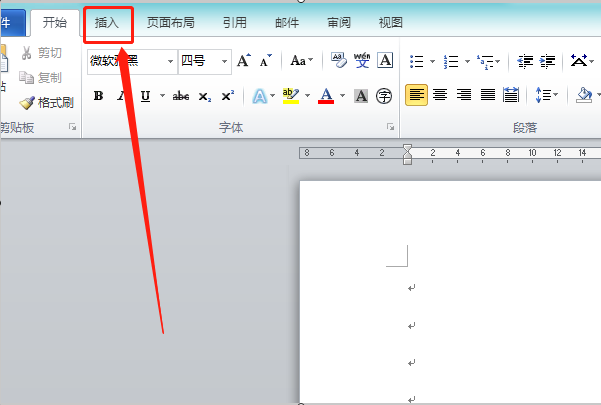Click the 剪切 (Cut) button
The image size is (601, 405).
[41, 53]
